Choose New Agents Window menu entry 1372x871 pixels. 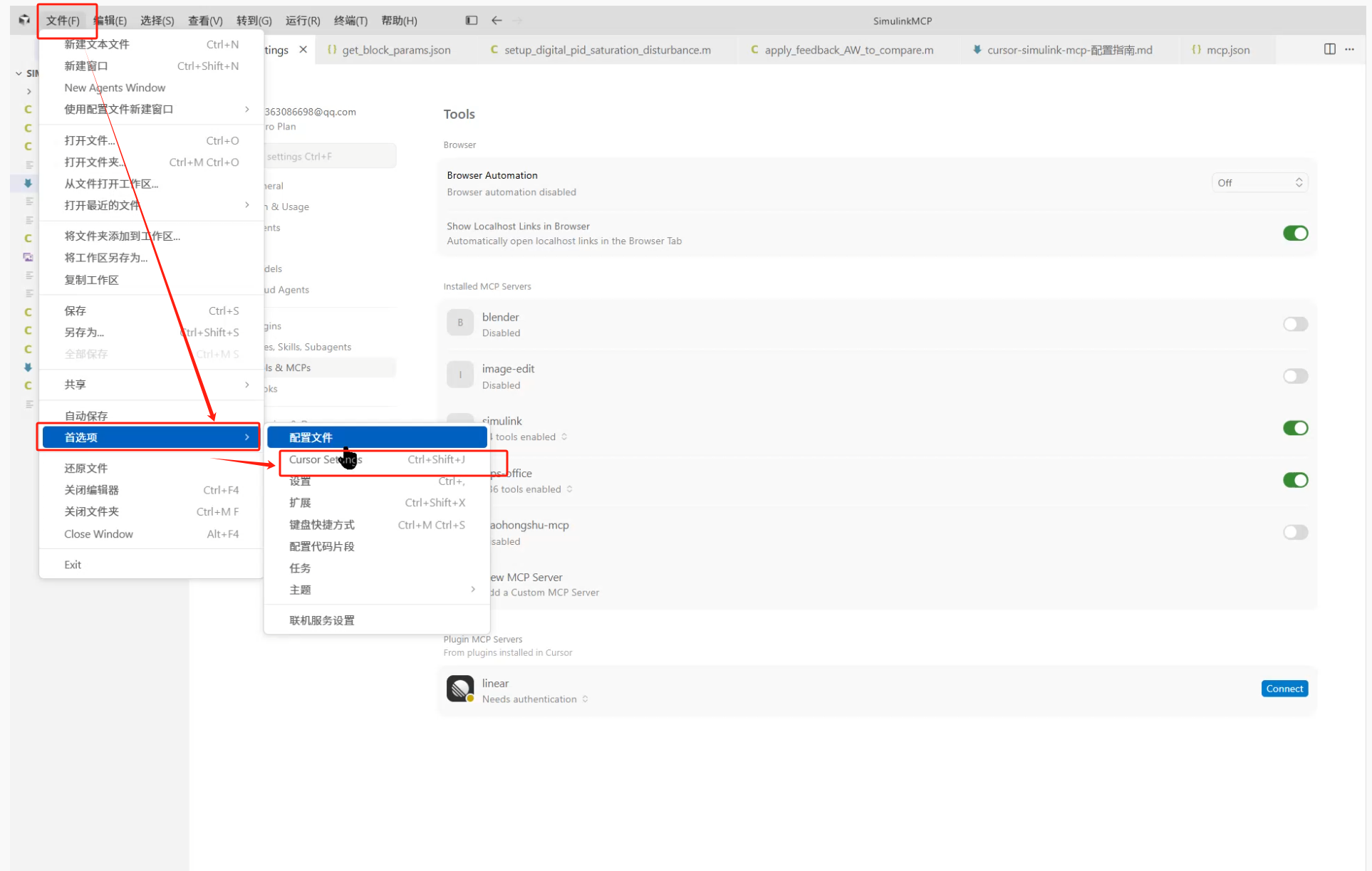151,88
